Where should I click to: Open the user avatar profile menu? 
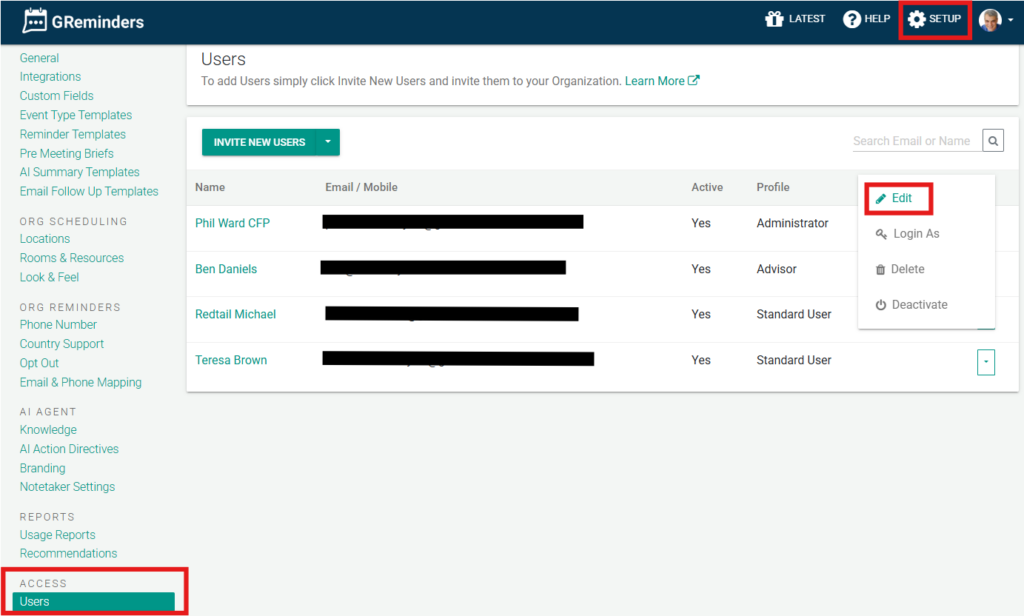pos(991,20)
